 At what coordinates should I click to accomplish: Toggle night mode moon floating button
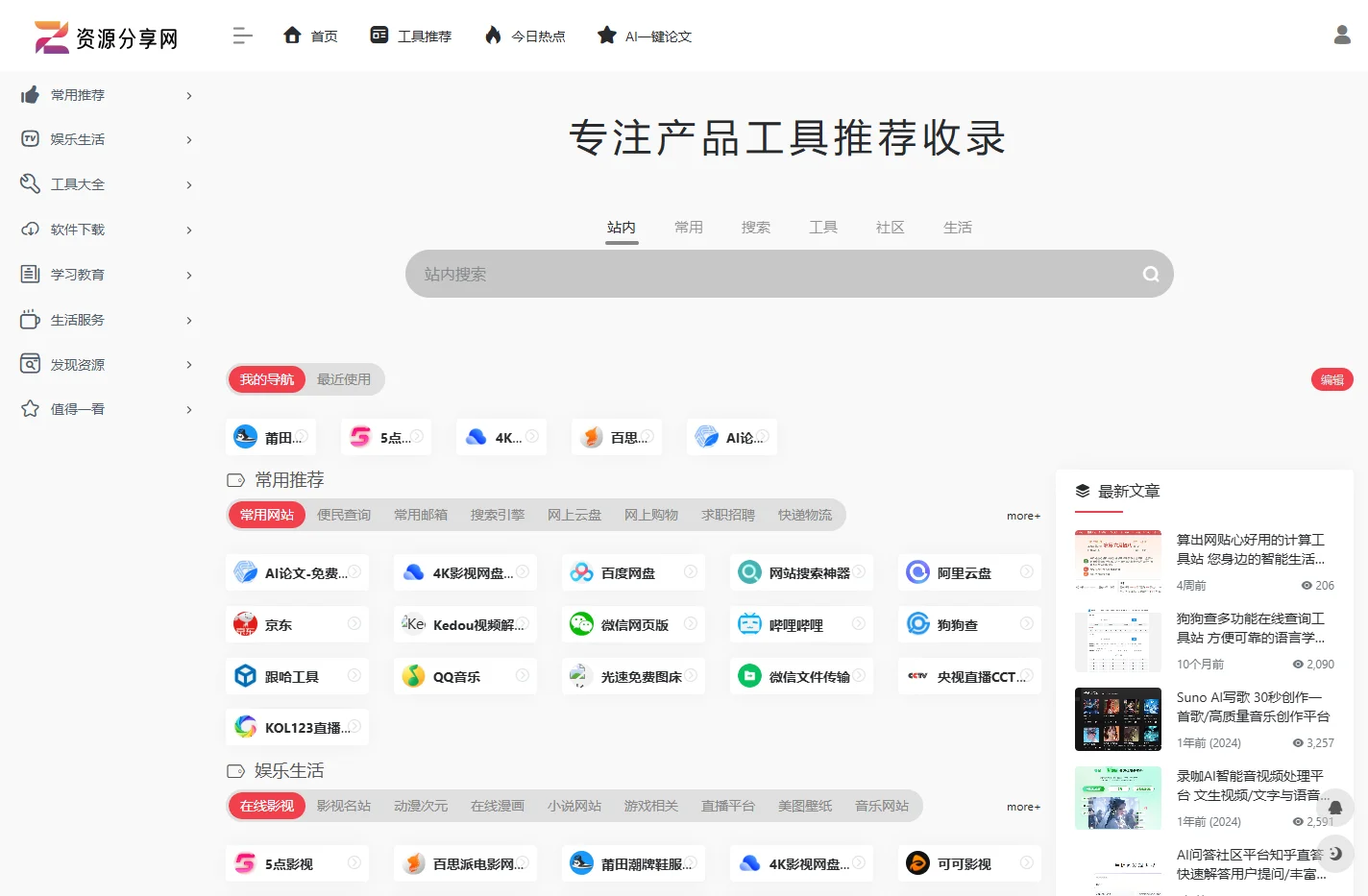tap(1335, 853)
